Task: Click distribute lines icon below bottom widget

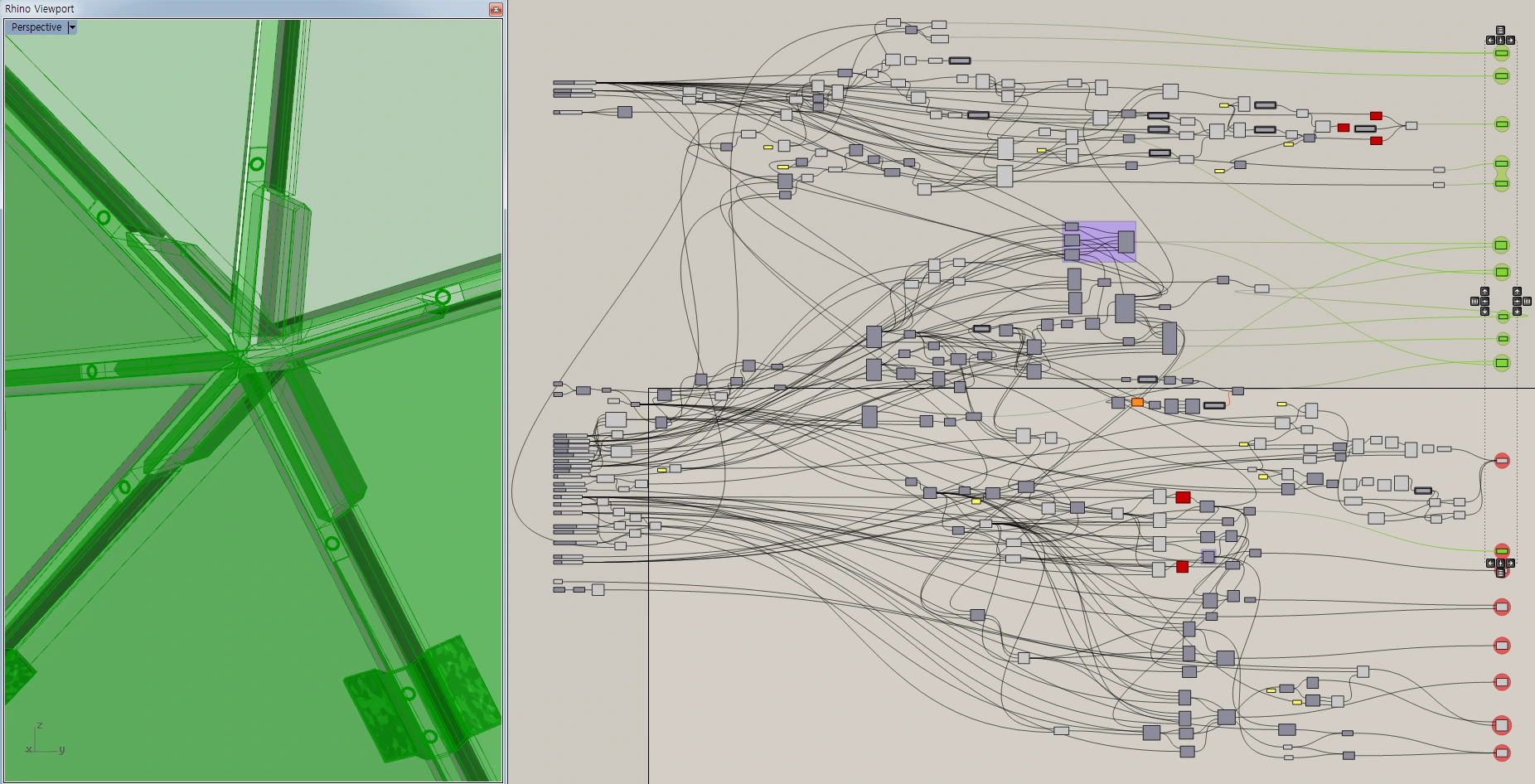Action: (x=1500, y=573)
